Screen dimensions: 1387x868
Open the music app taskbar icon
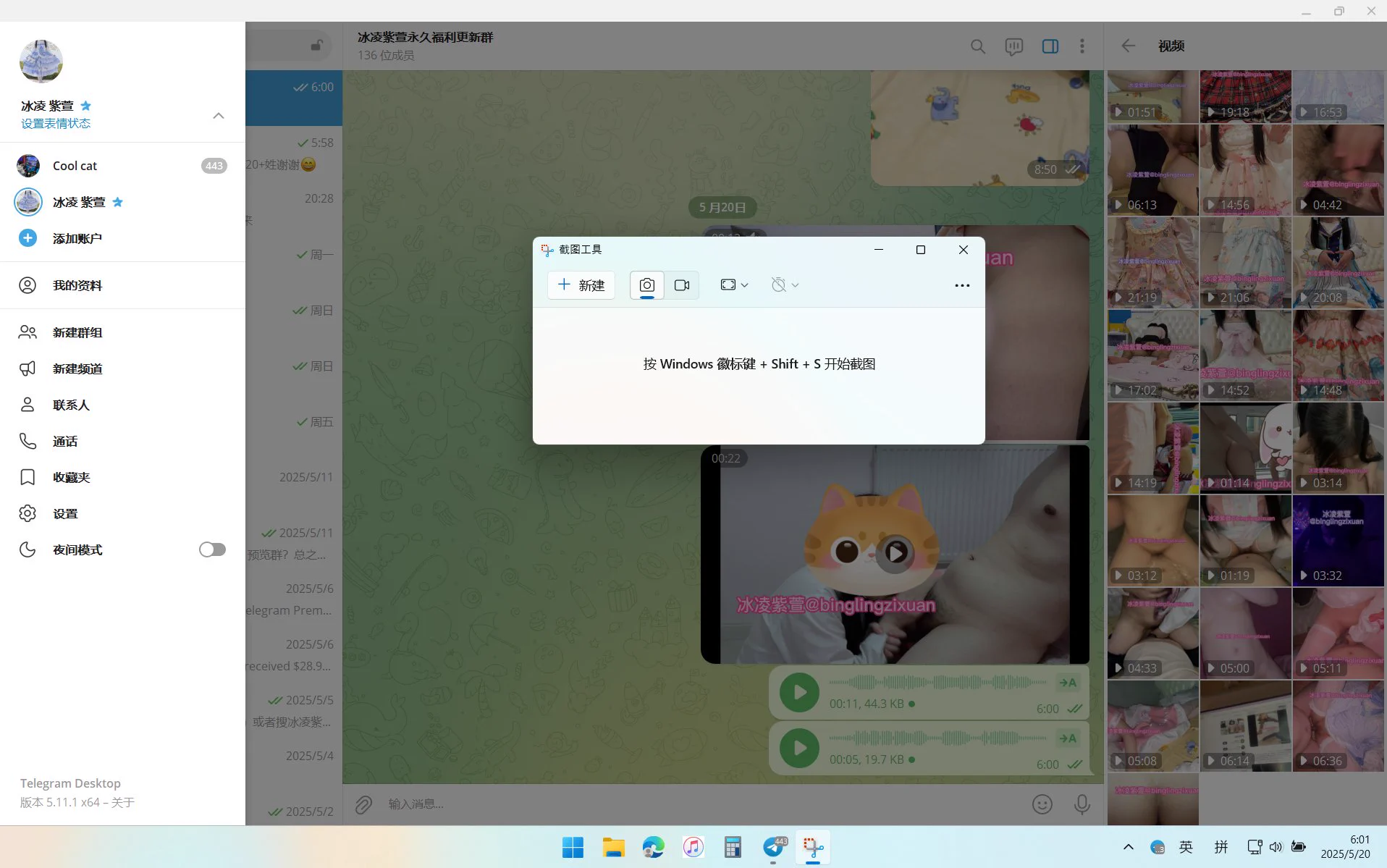point(693,847)
